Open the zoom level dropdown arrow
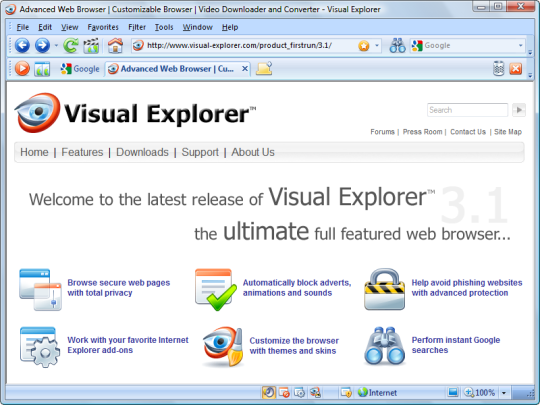This screenshot has height=405, width=540. point(504,393)
